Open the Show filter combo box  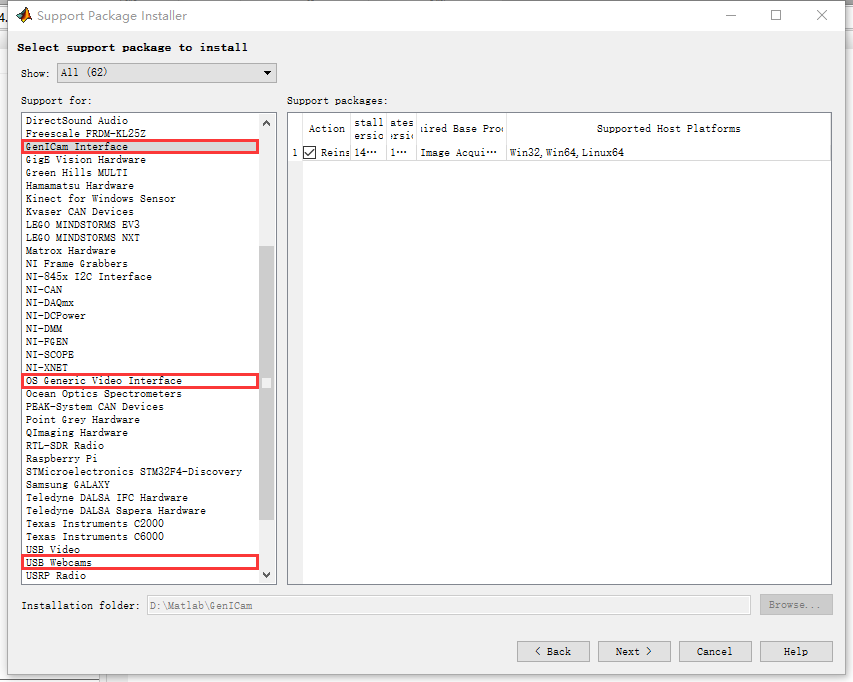coord(166,72)
